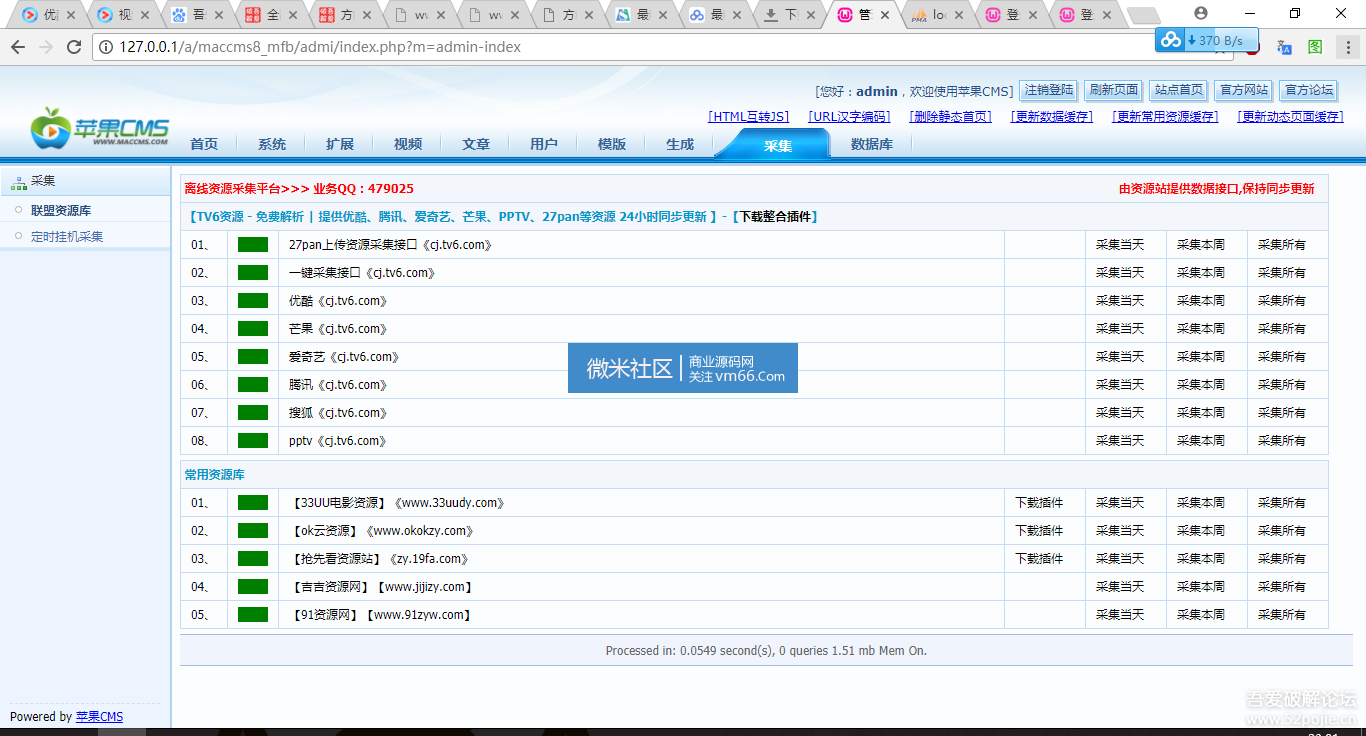Close the first browser tab

(71, 15)
